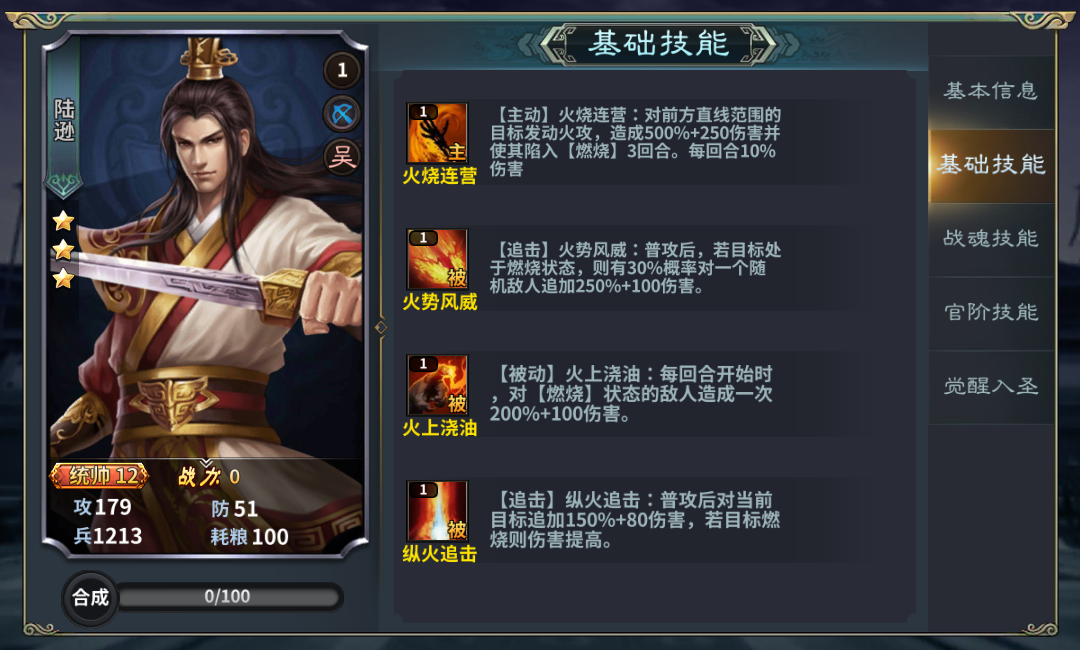Switch to the 战魂技能 tab

pyautogui.click(x=991, y=238)
